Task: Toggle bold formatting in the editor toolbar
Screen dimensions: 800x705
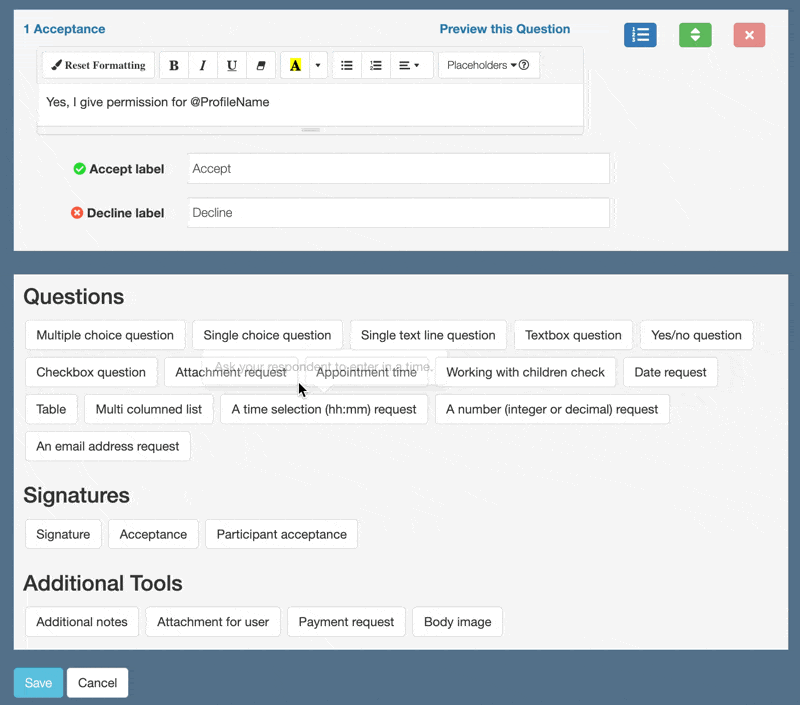Action: (x=174, y=65)
